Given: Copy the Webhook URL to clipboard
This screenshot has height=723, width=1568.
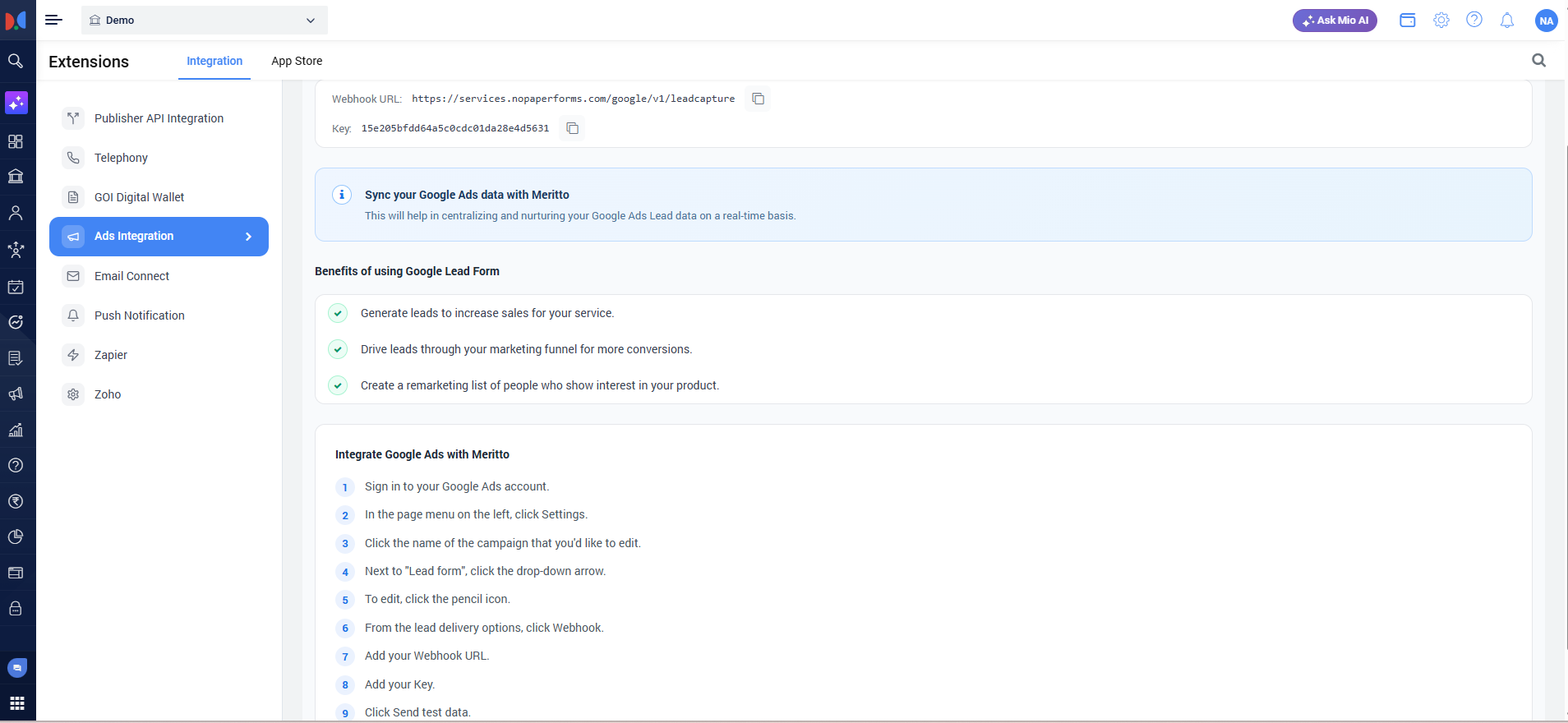Looking at the screenshot, I should [x=758, y=99].
